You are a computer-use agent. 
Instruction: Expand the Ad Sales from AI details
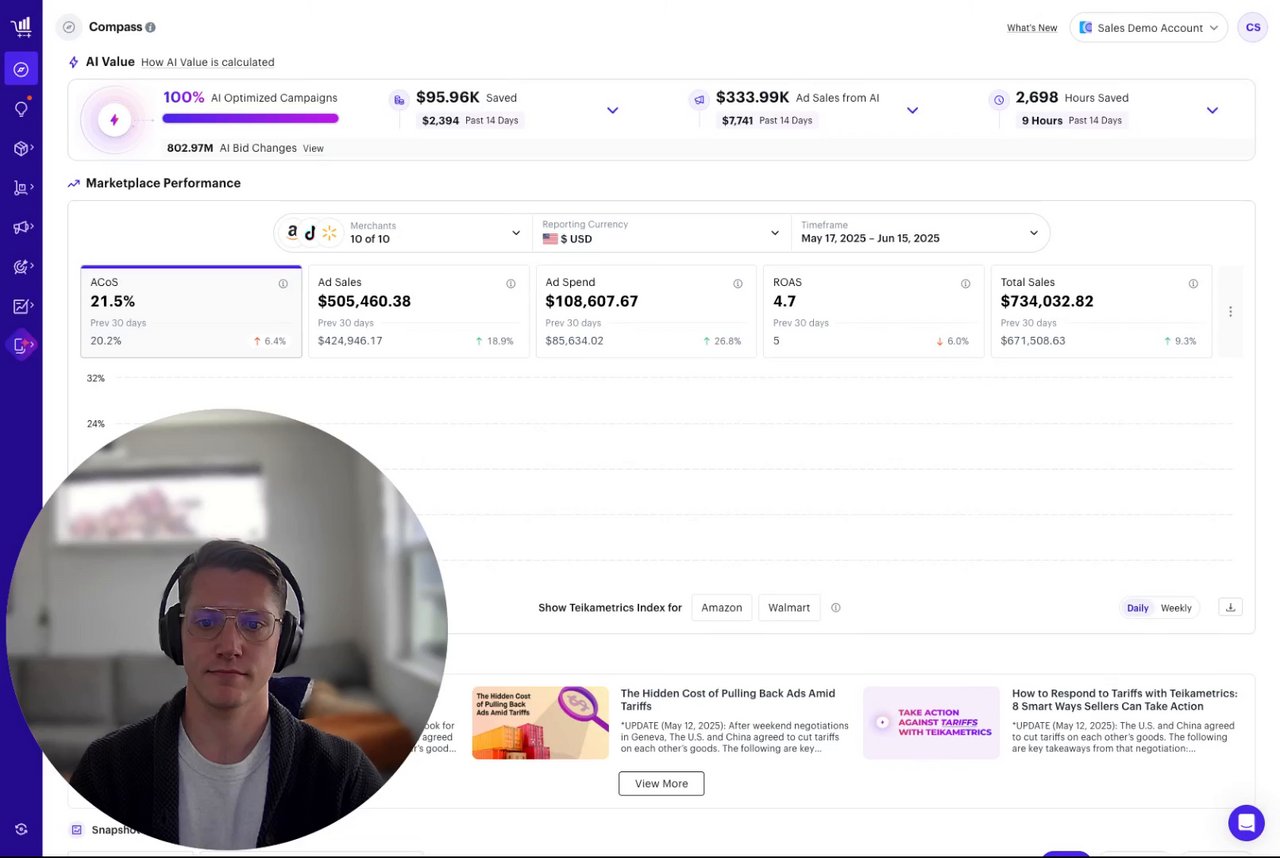[912, 110]
